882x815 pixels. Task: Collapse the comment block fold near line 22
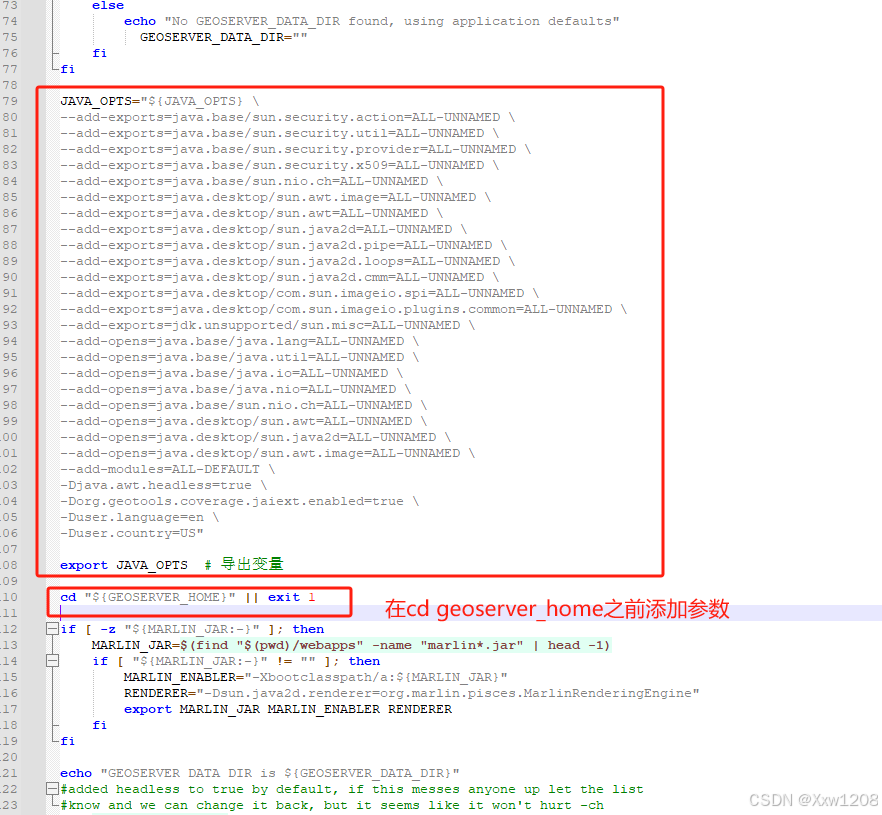52,789
